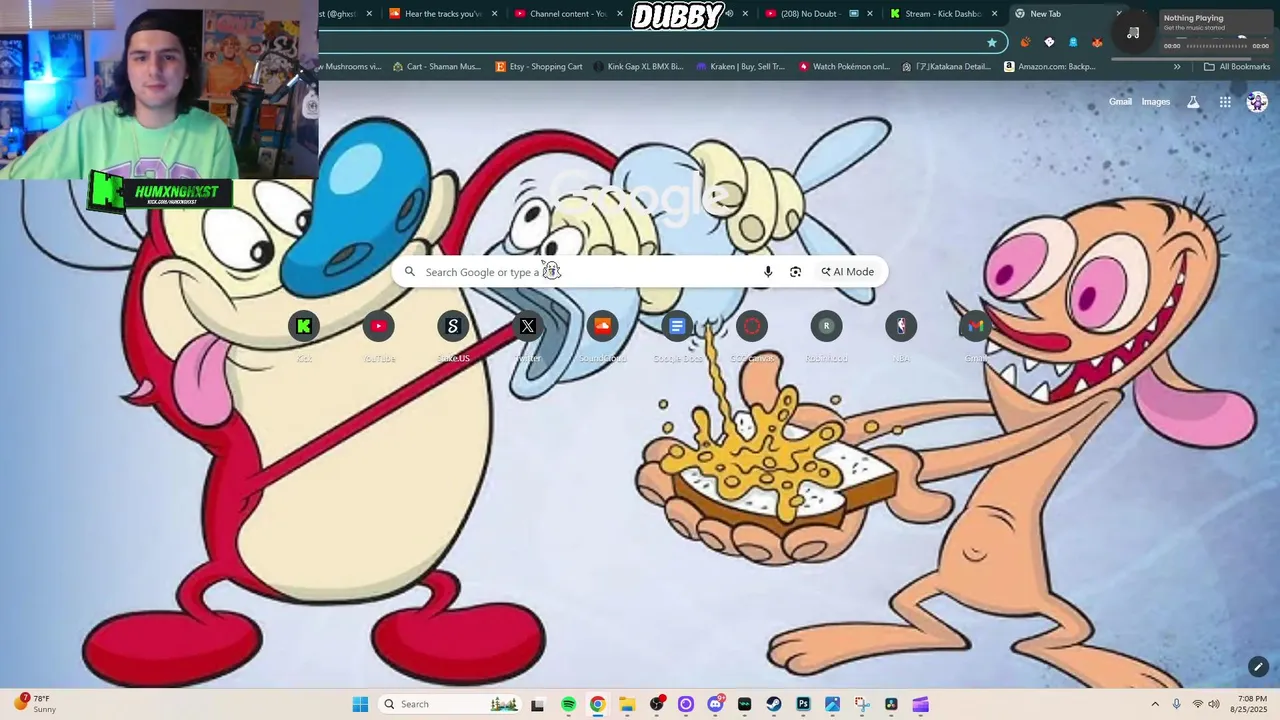
Task: Expand the bookmarks bar overflow chevron
Action: pos(1177,67)
